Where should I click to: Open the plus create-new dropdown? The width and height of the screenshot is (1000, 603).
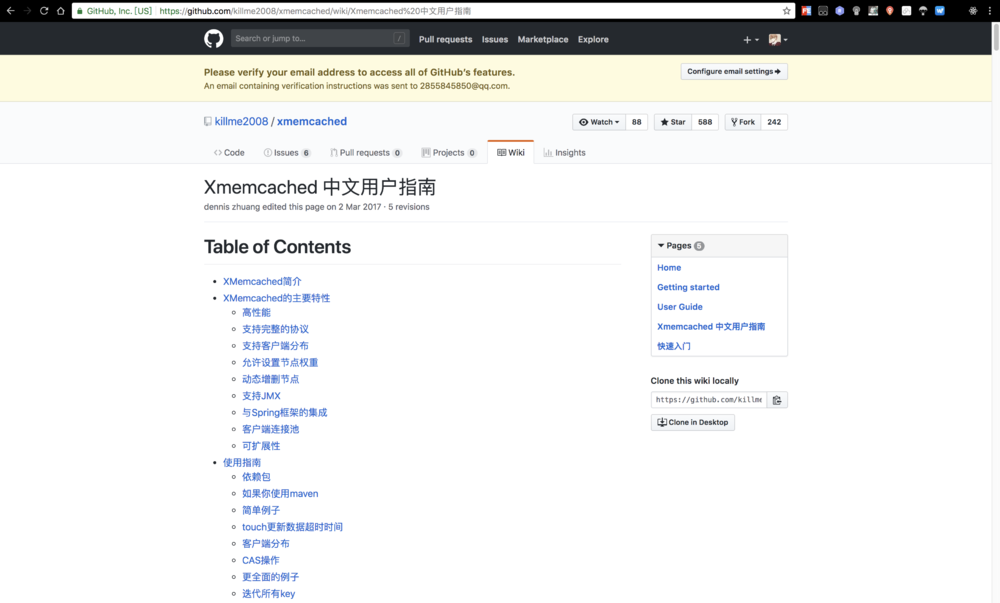coord(751,40)
